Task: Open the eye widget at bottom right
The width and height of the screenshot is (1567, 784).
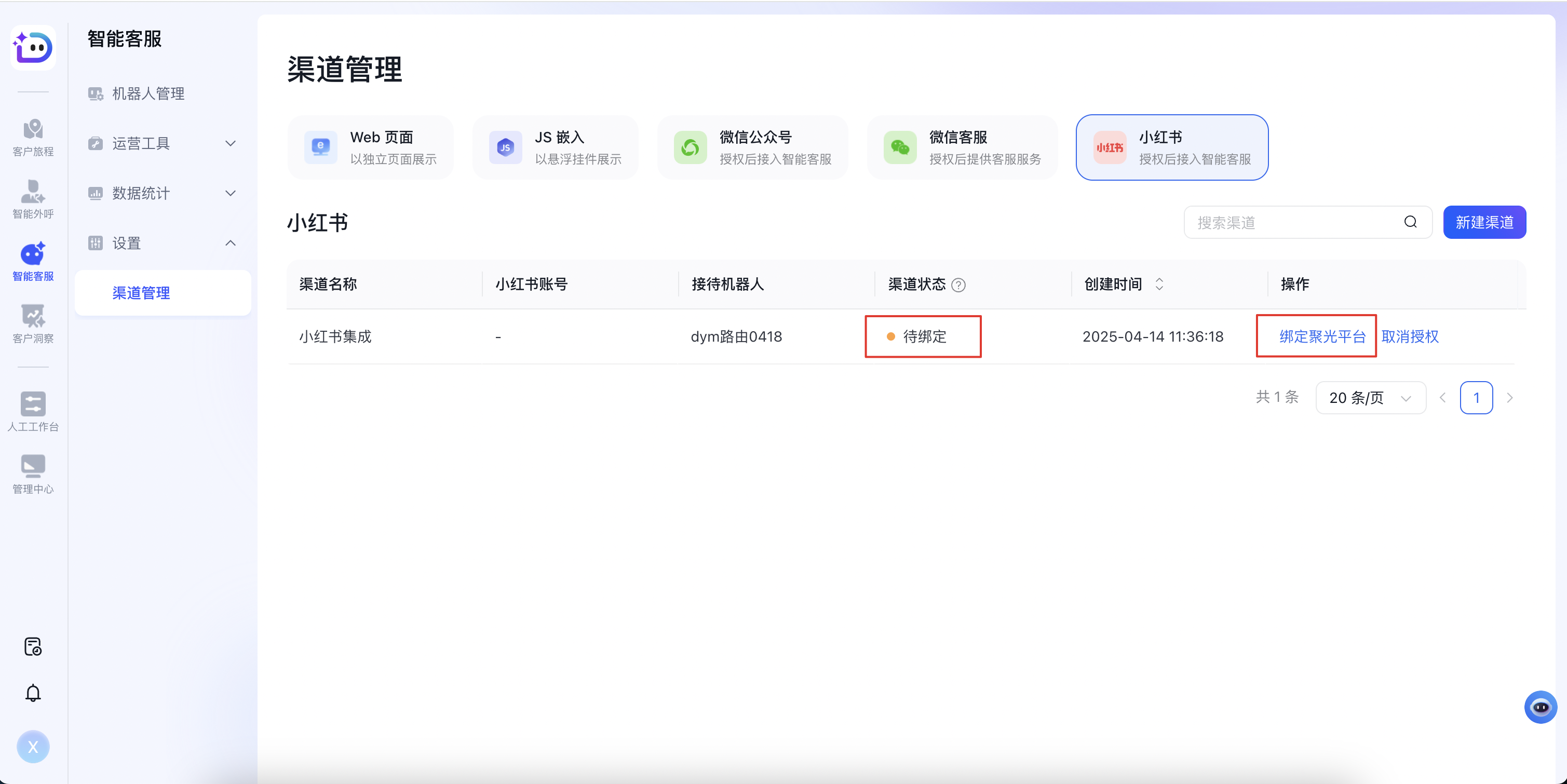Action: coord(1541,706)
